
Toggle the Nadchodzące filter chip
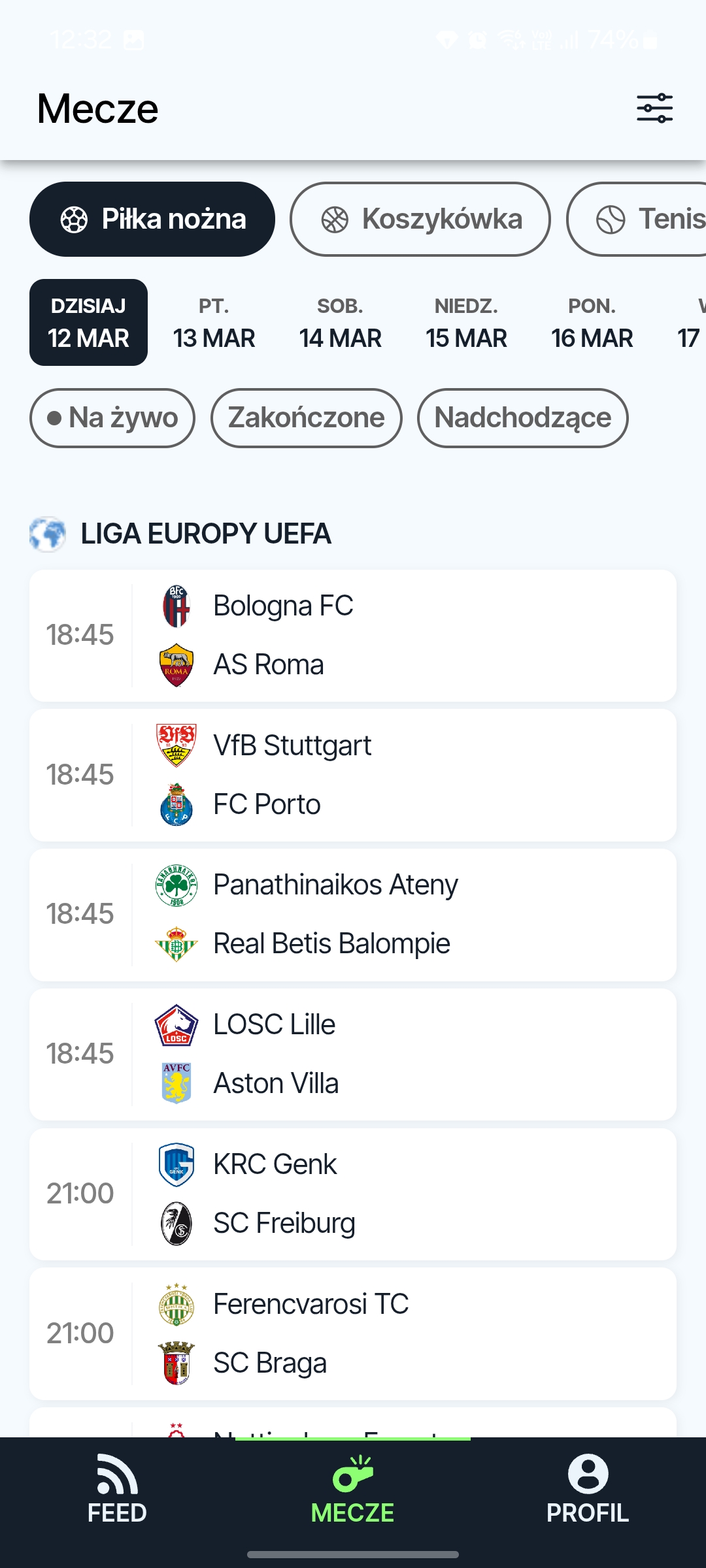(x=523, y=418)
